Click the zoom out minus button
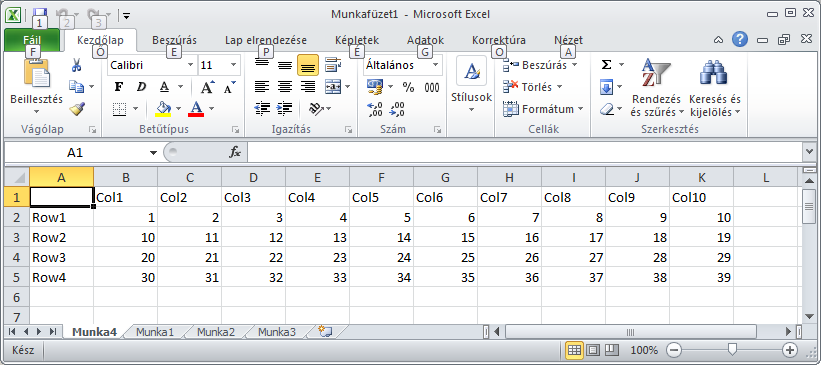Viewport: 821px width, 365px height. pyautogui.click(x=675, y=350)
